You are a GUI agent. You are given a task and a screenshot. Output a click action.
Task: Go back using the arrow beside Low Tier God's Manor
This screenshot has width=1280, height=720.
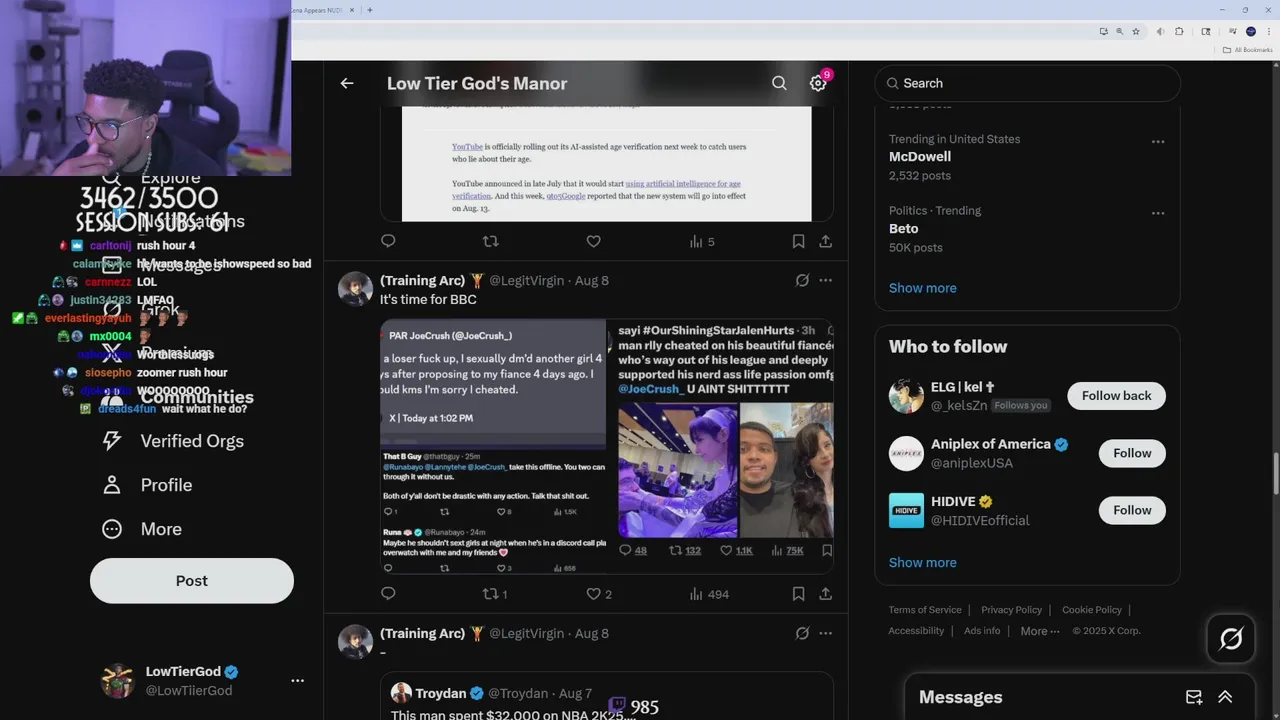(347, 84)
